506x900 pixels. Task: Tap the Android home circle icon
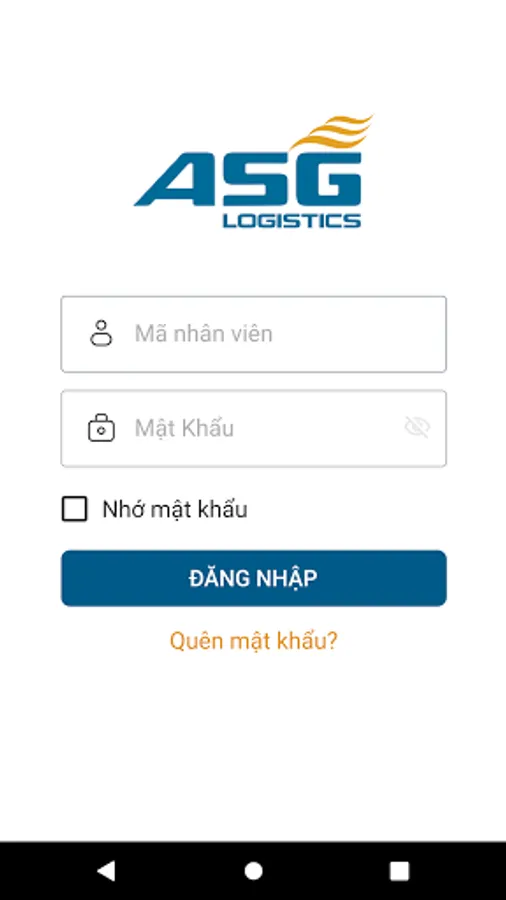click(x=253, y=871)
